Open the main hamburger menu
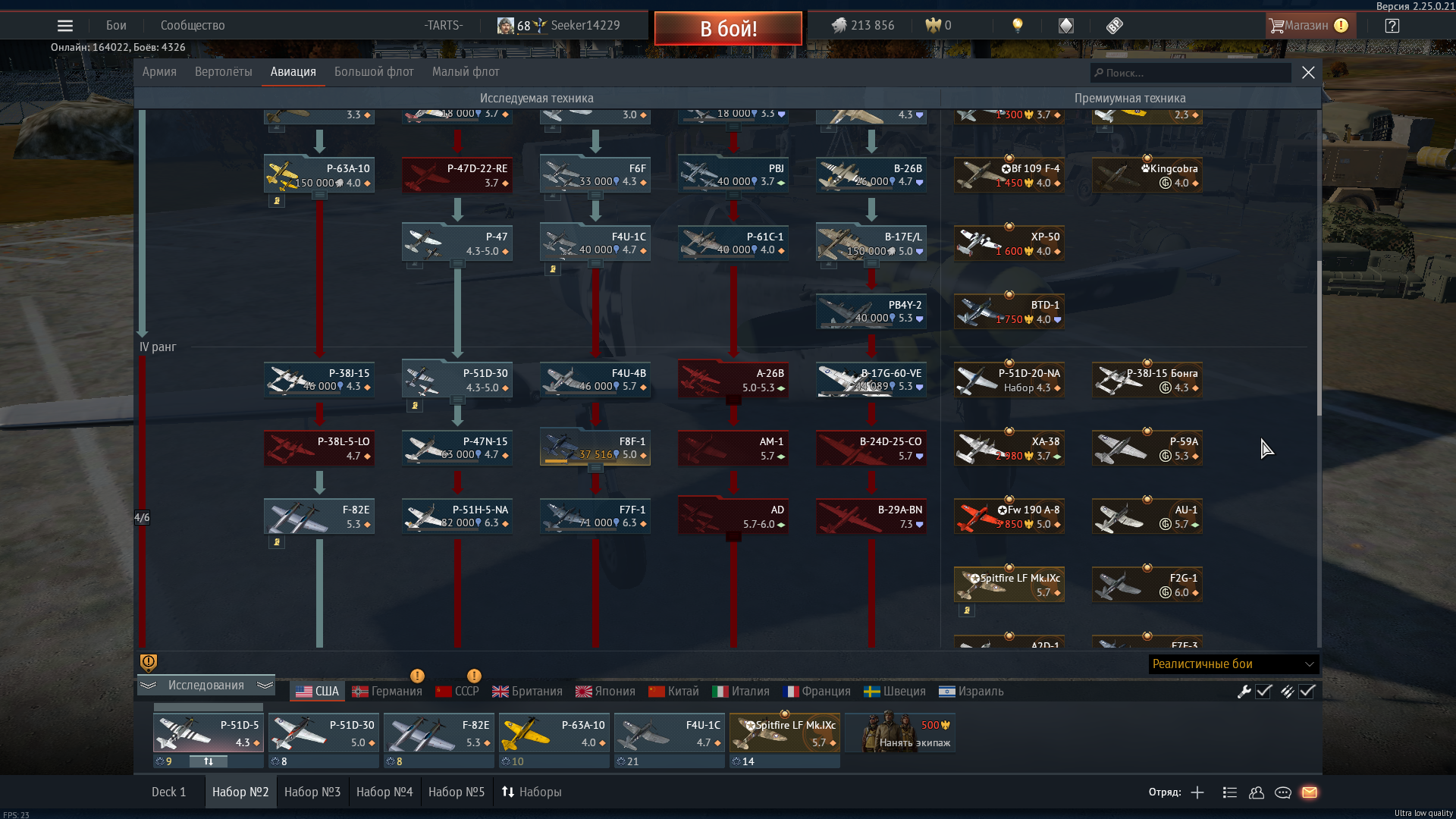Image resolution: width=1456 pixels, height=819 pixels. pos(65,26)
